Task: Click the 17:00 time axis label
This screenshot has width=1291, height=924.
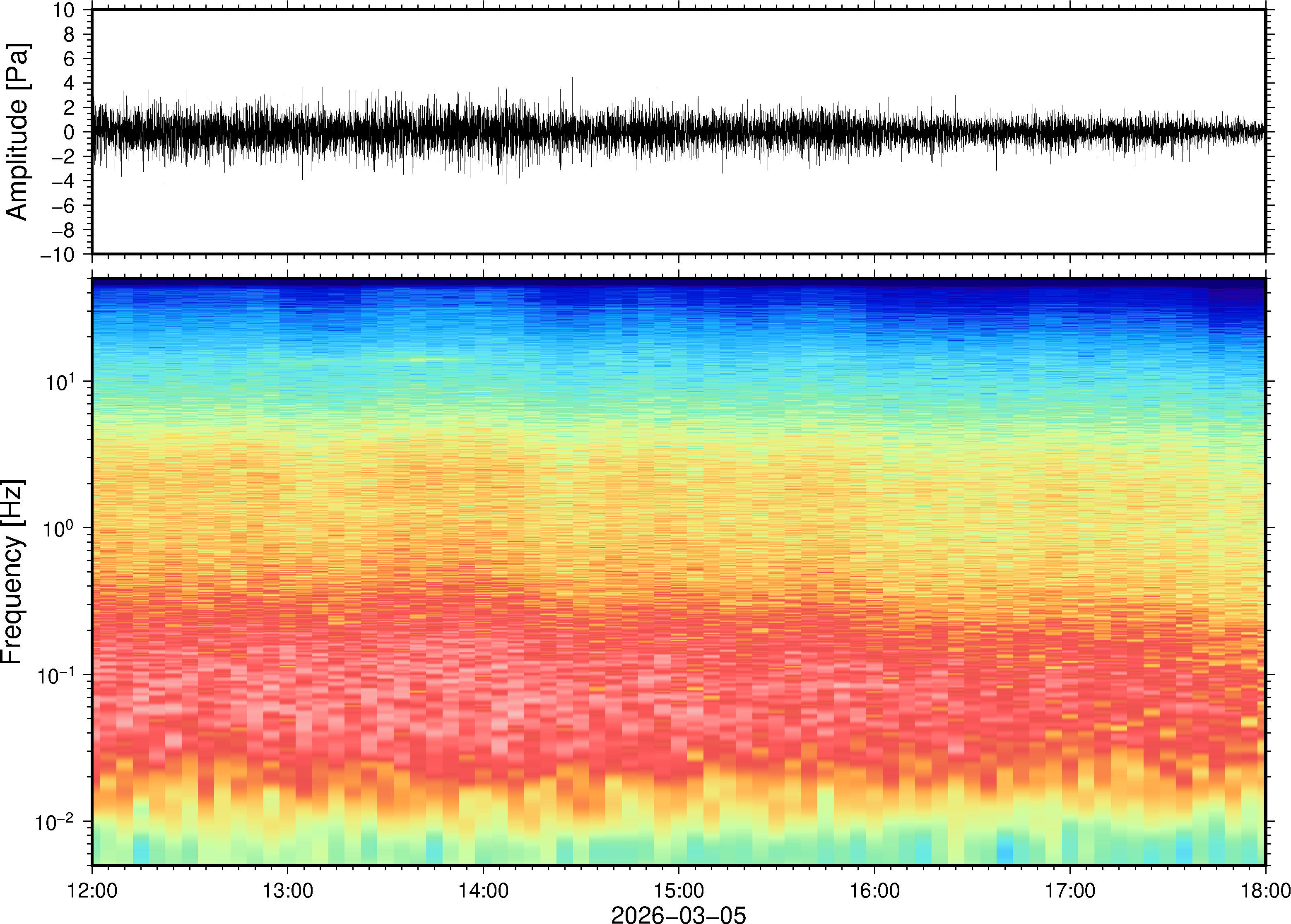Action: click(1070, 890)
